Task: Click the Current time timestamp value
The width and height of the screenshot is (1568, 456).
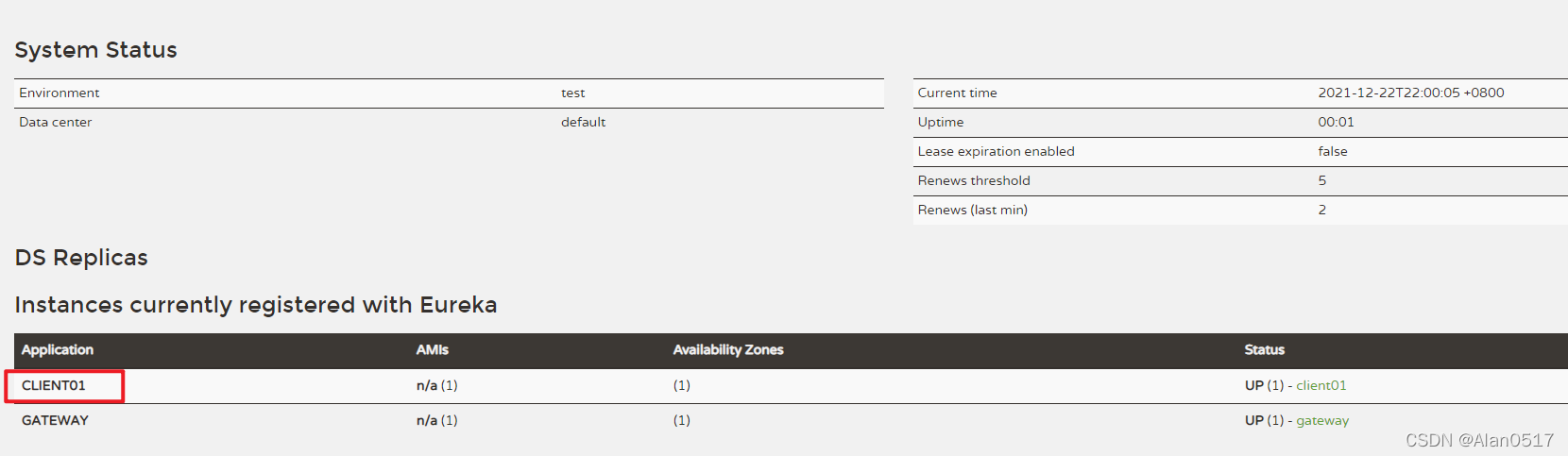Action: coord(1410,93)
